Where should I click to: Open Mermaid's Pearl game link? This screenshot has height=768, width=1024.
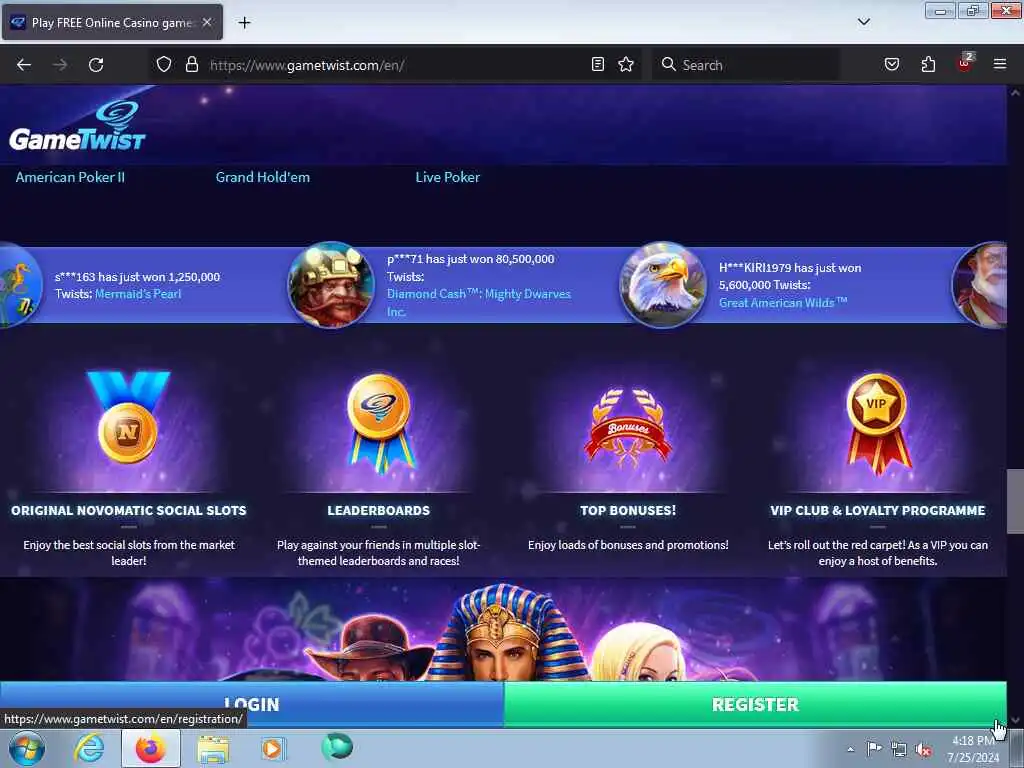pos(138,294)
